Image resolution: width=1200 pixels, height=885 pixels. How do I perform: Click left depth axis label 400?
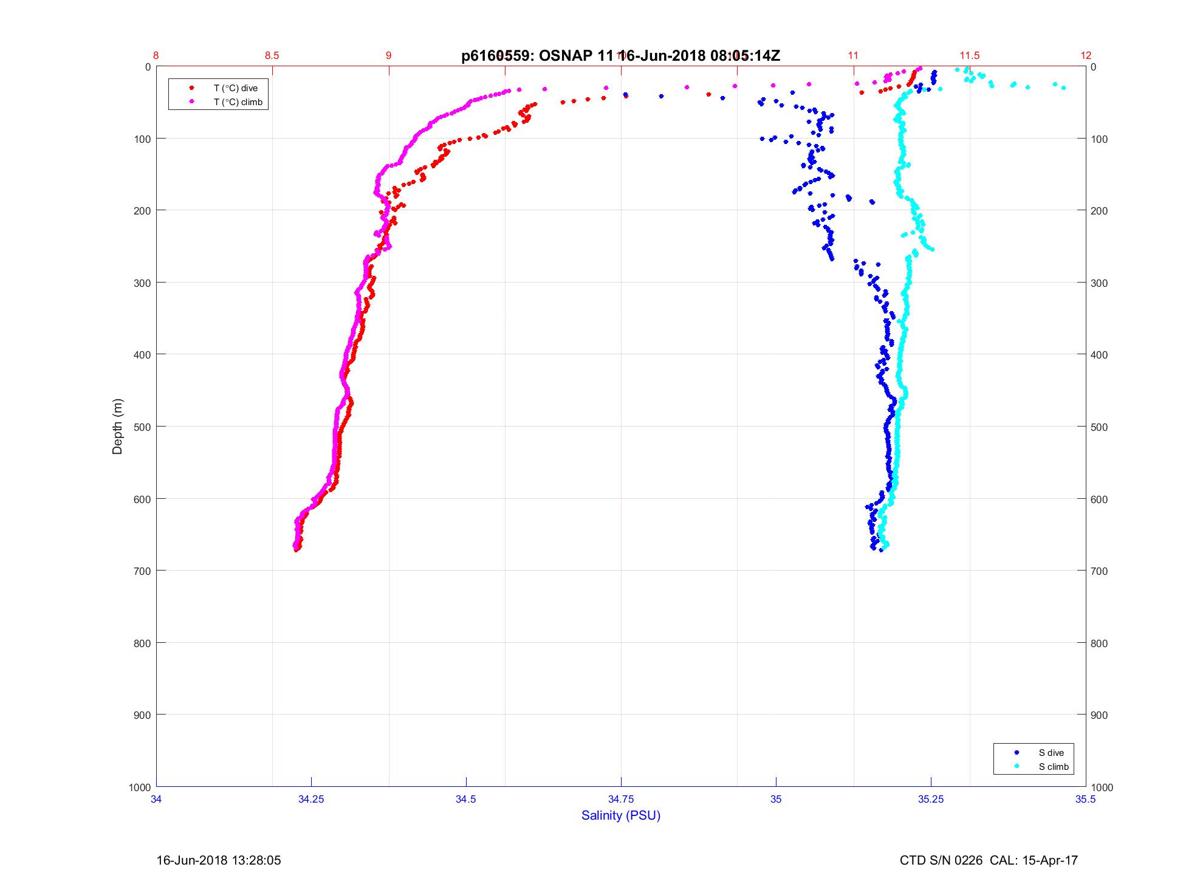coord(142,355)
